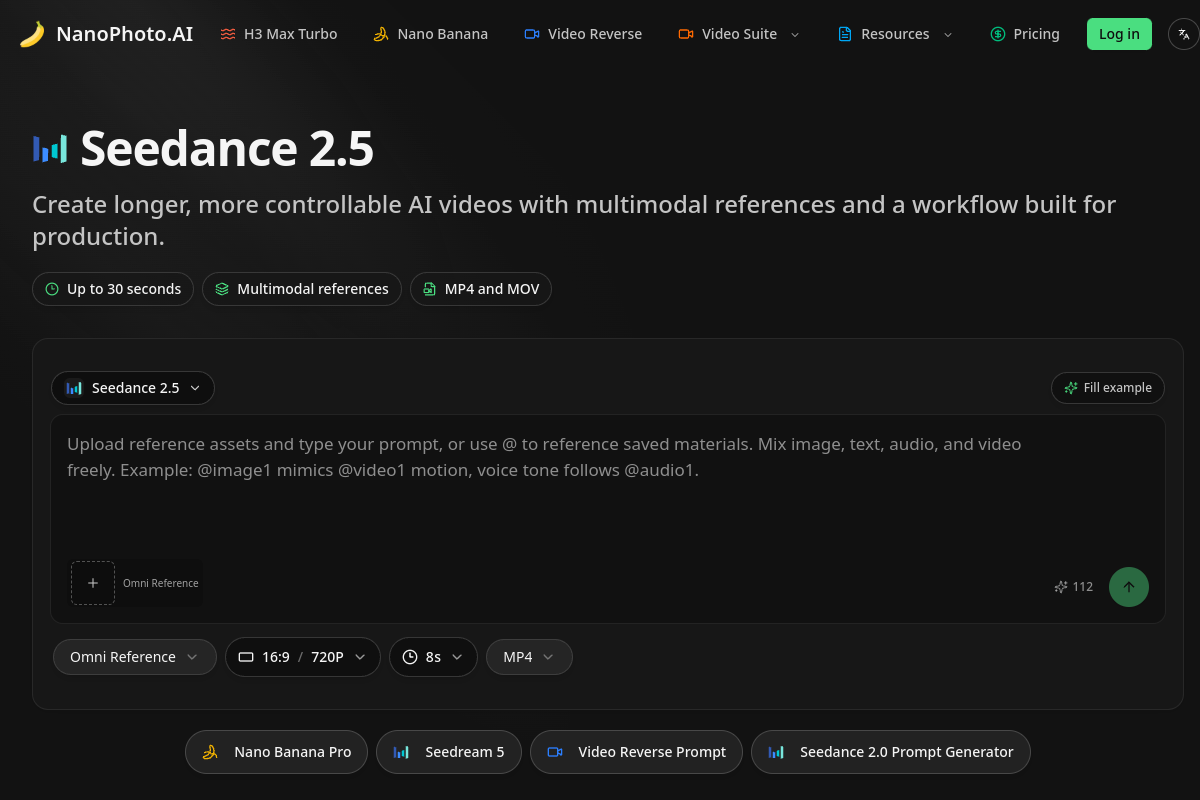Change the 16:9 / 720P aspect and resolution setting
The height and width of the screenshot is (800, 1200).
[x=303, y=657]
